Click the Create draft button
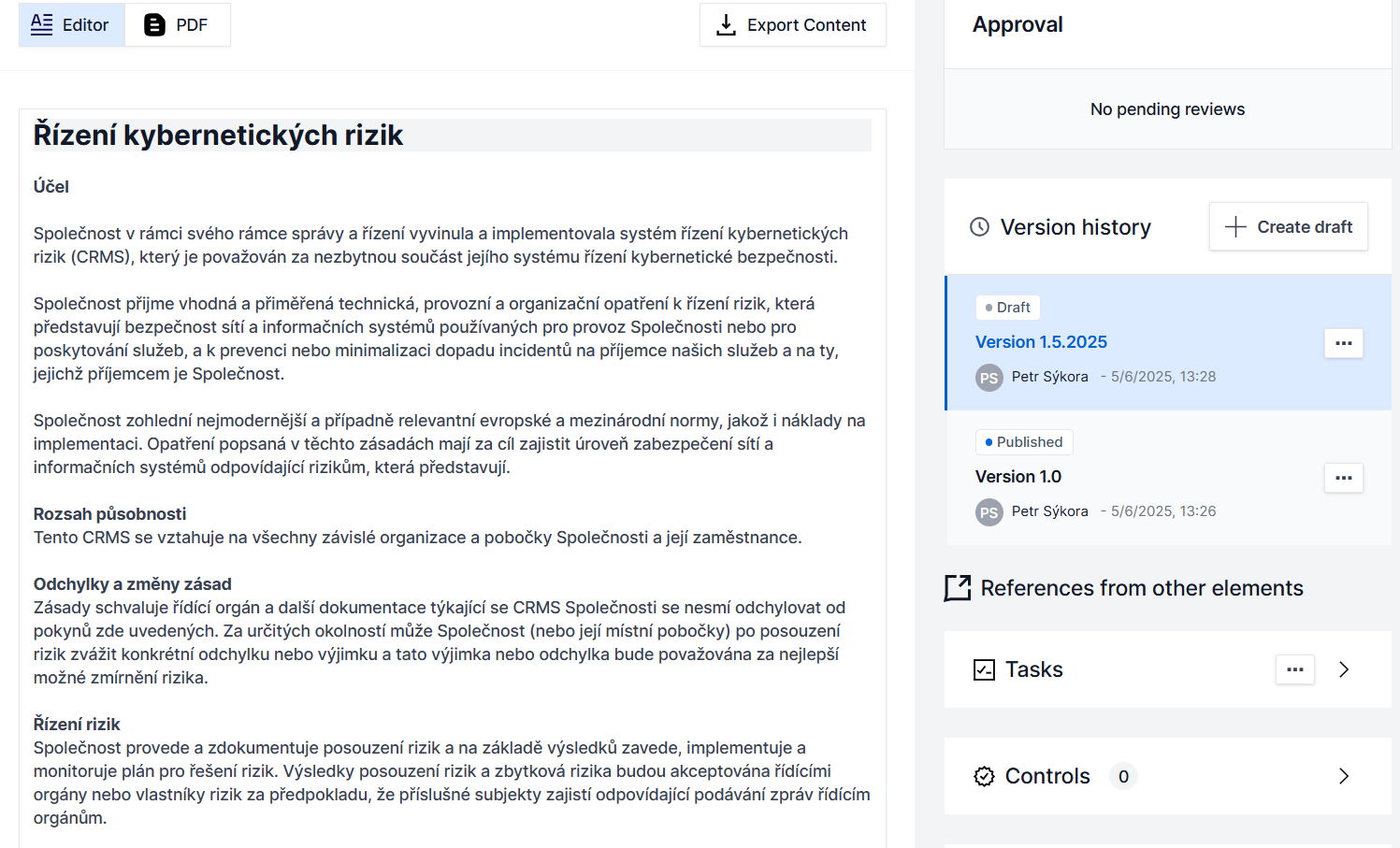 pos(1288,226)
